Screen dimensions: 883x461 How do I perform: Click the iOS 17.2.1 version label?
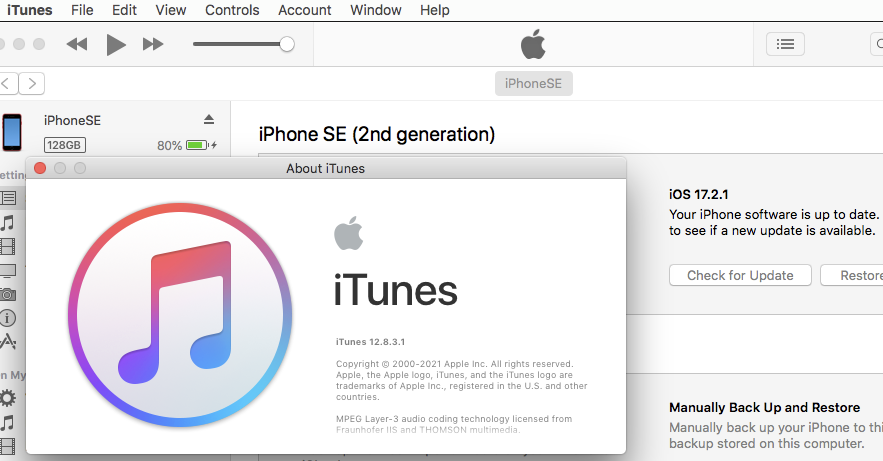tap(699, 195)
